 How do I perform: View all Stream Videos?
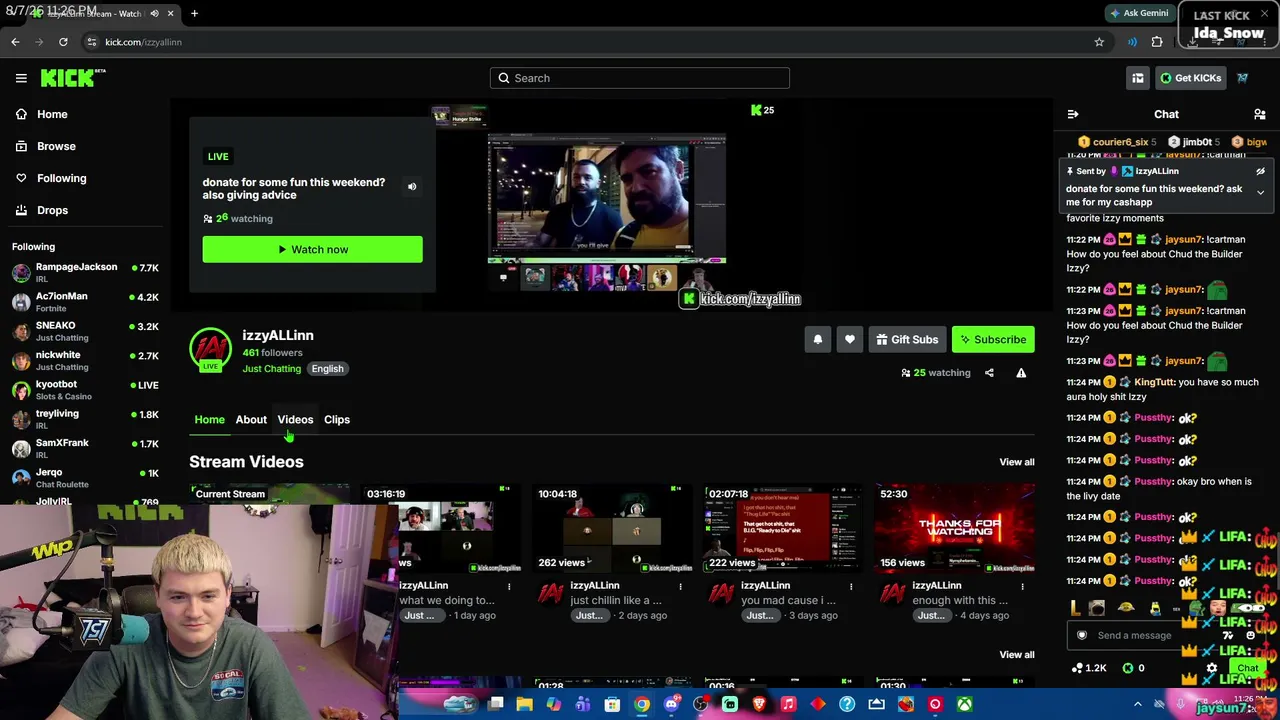click(x=1017, y=462)
